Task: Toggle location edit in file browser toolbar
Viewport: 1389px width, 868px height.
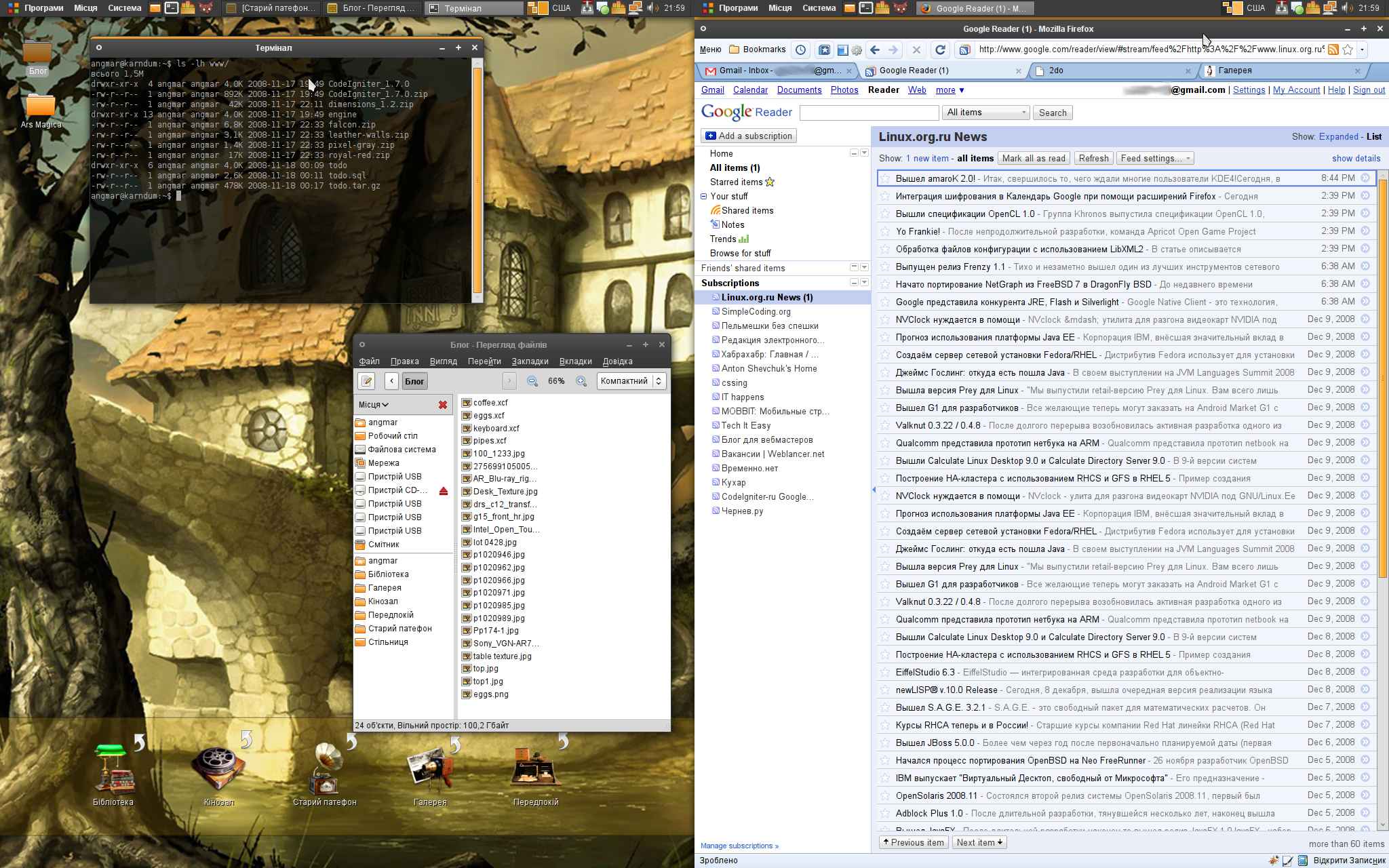Action: tap(367, 381)
